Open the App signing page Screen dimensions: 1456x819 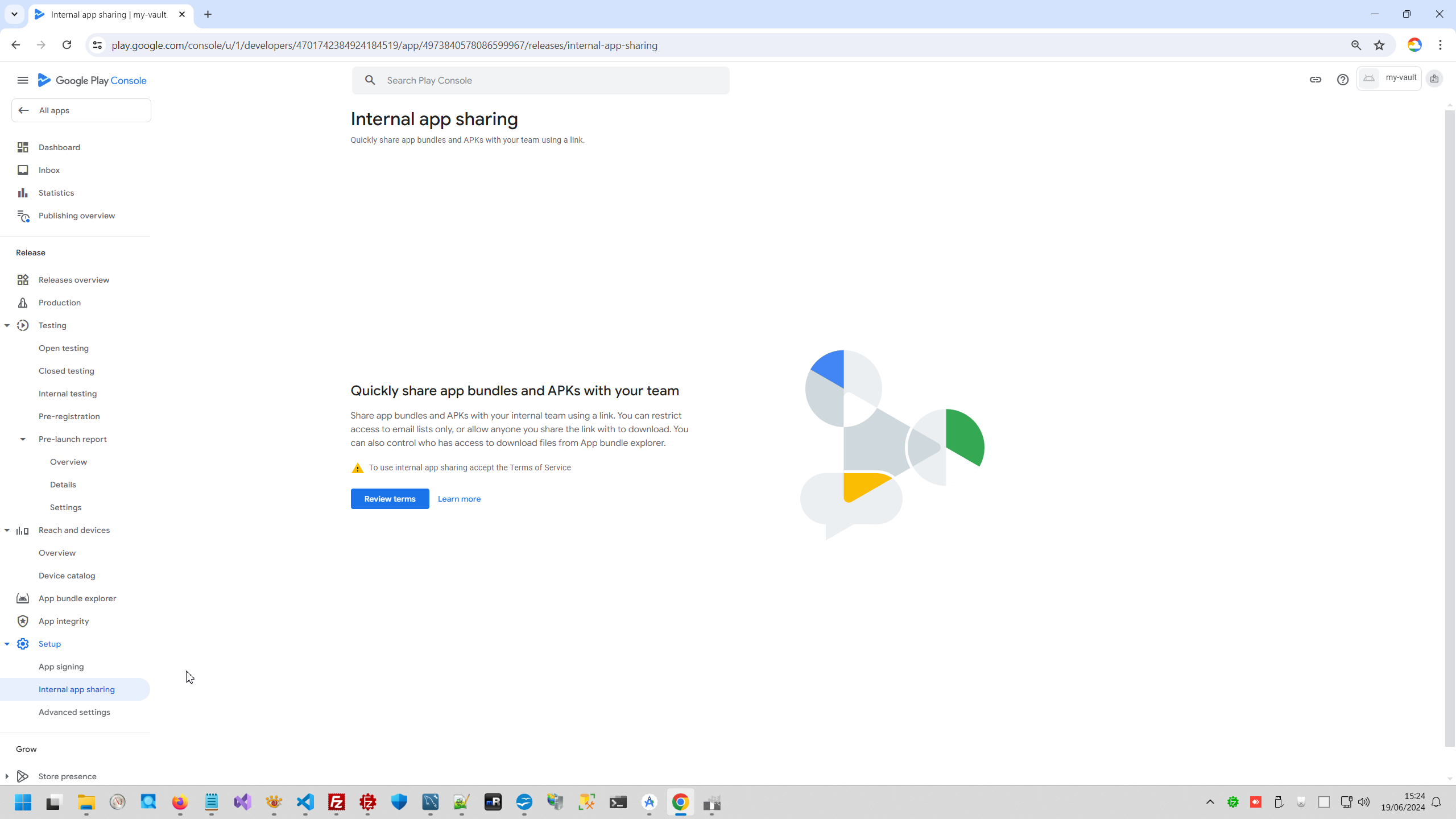pyautogui.click(x=61, y=667)
